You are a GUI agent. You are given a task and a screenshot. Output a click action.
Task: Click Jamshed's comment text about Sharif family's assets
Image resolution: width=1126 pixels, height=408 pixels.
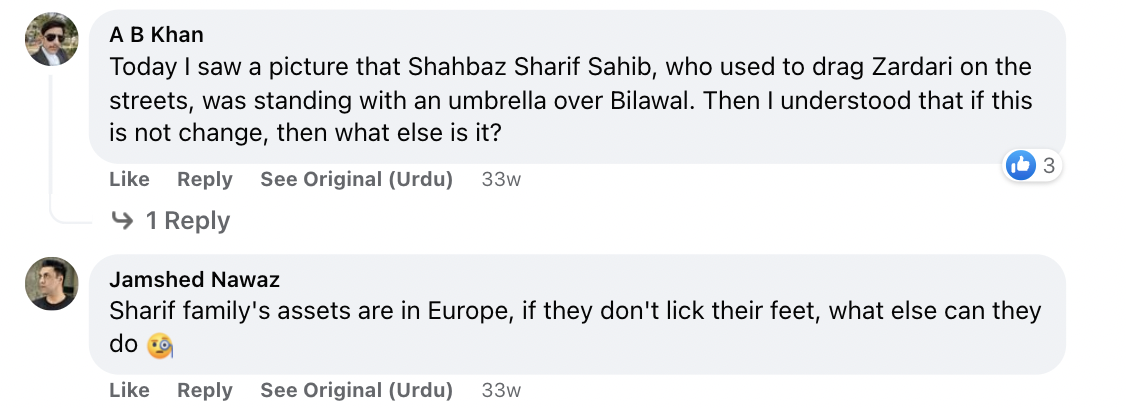575,328
